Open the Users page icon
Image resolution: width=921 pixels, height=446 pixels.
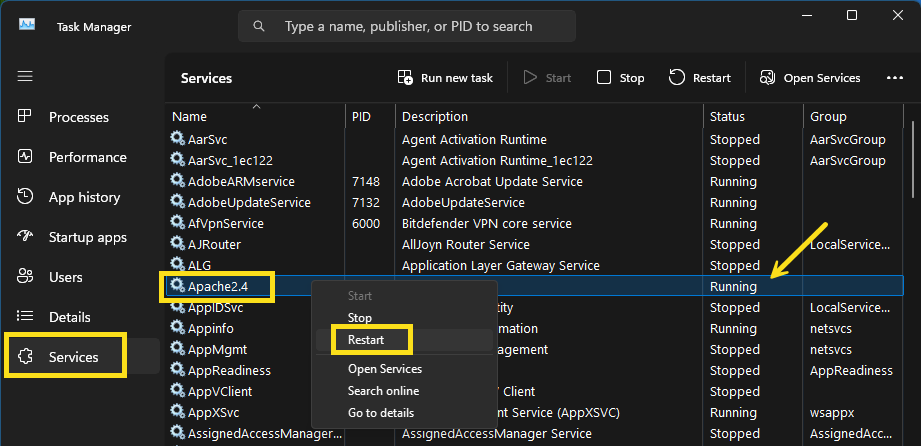[25, 276]
